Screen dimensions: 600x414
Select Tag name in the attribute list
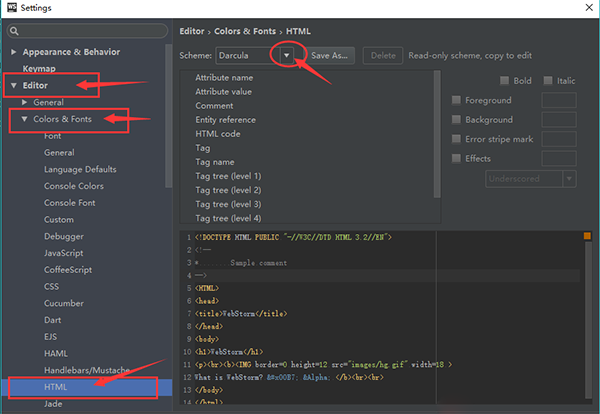click(214, 161)
